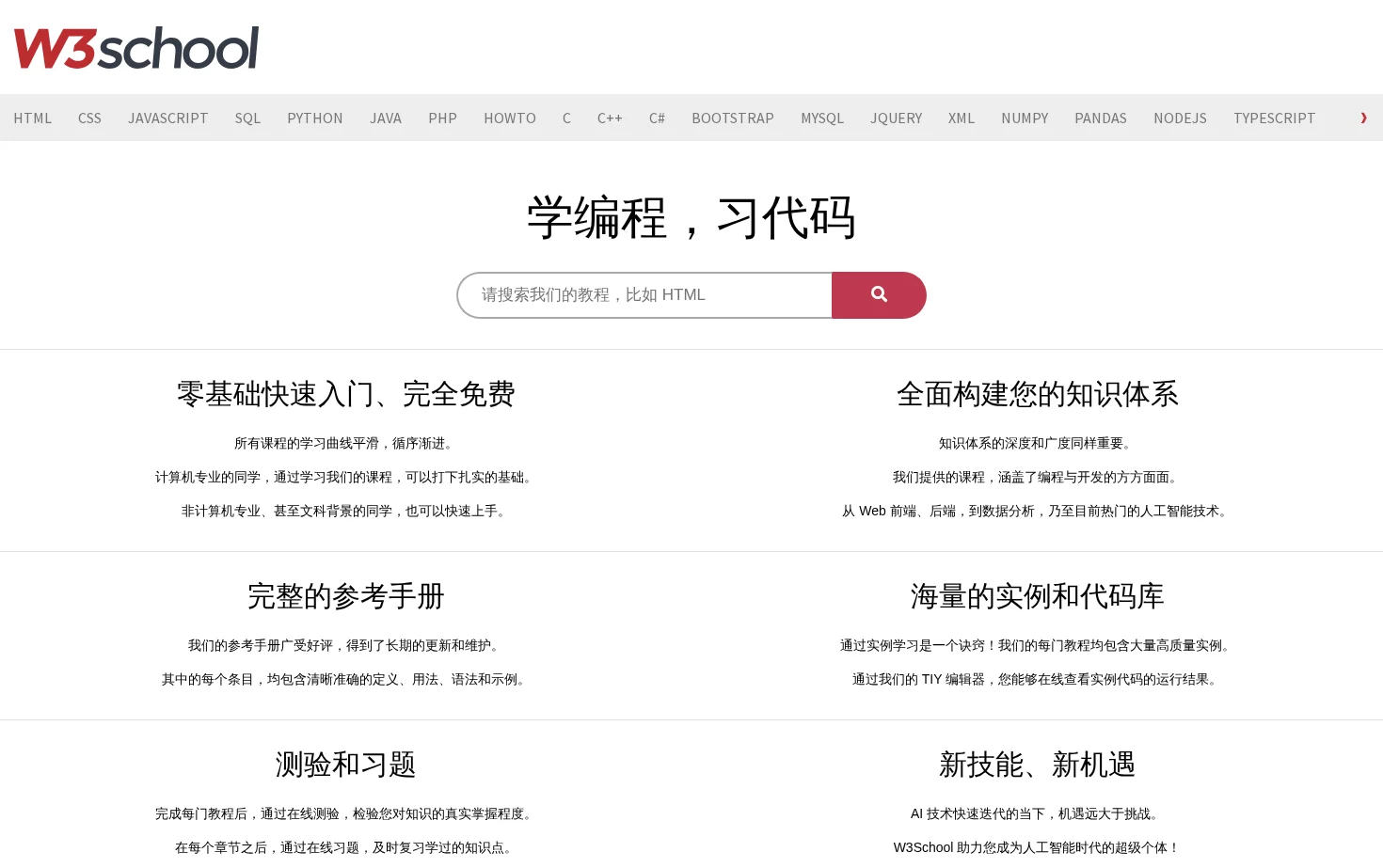Click text 知识体系的深度和广度同样重要。
The width and height of the screenshot is (1383, 868).
(1037, 443)
